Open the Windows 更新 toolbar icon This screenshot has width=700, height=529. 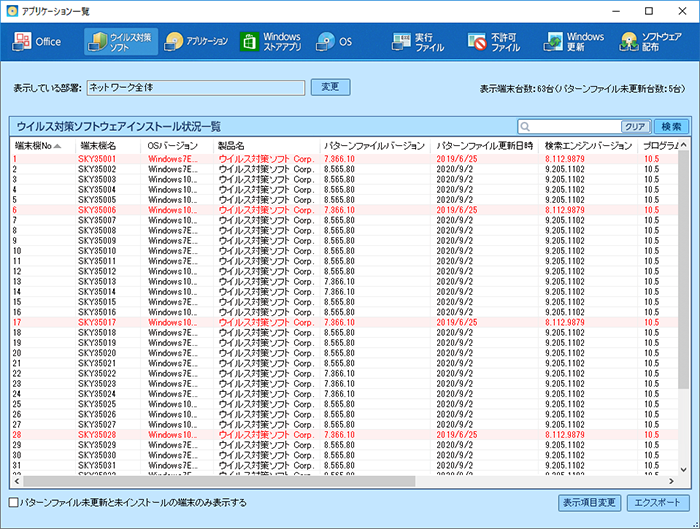[x=574, y=42]
